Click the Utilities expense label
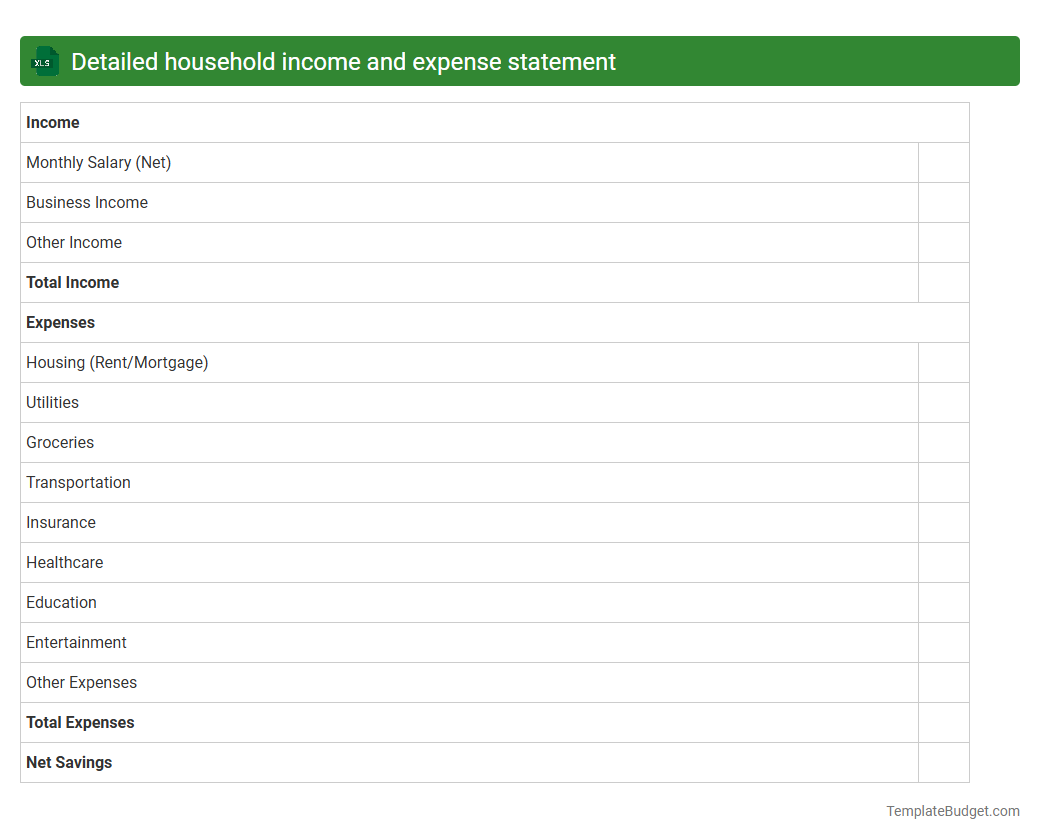 tap(52, 402)
